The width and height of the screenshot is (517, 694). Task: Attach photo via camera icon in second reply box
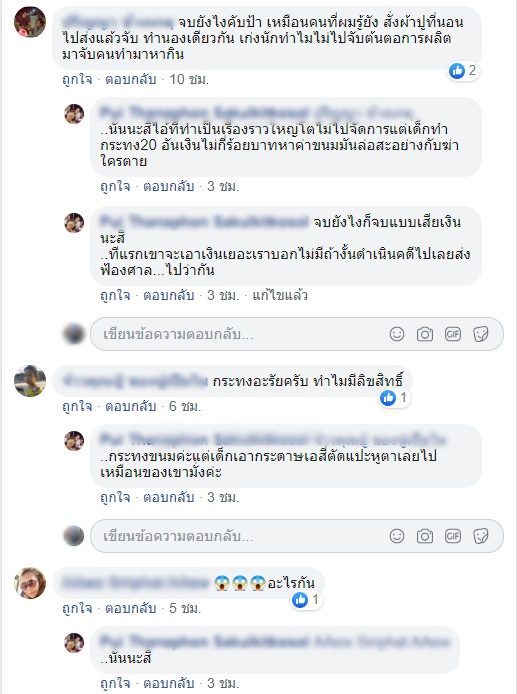(x=424, y=536)
